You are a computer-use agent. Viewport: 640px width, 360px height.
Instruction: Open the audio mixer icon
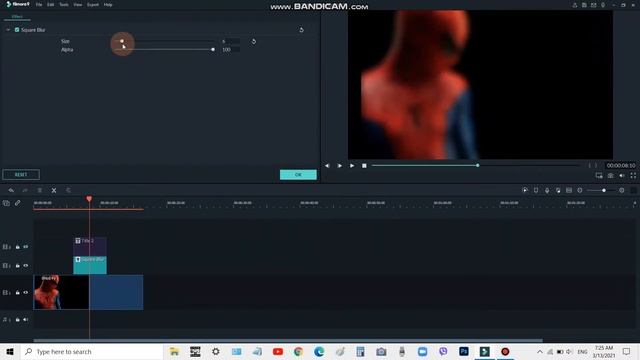pos(558,190)
